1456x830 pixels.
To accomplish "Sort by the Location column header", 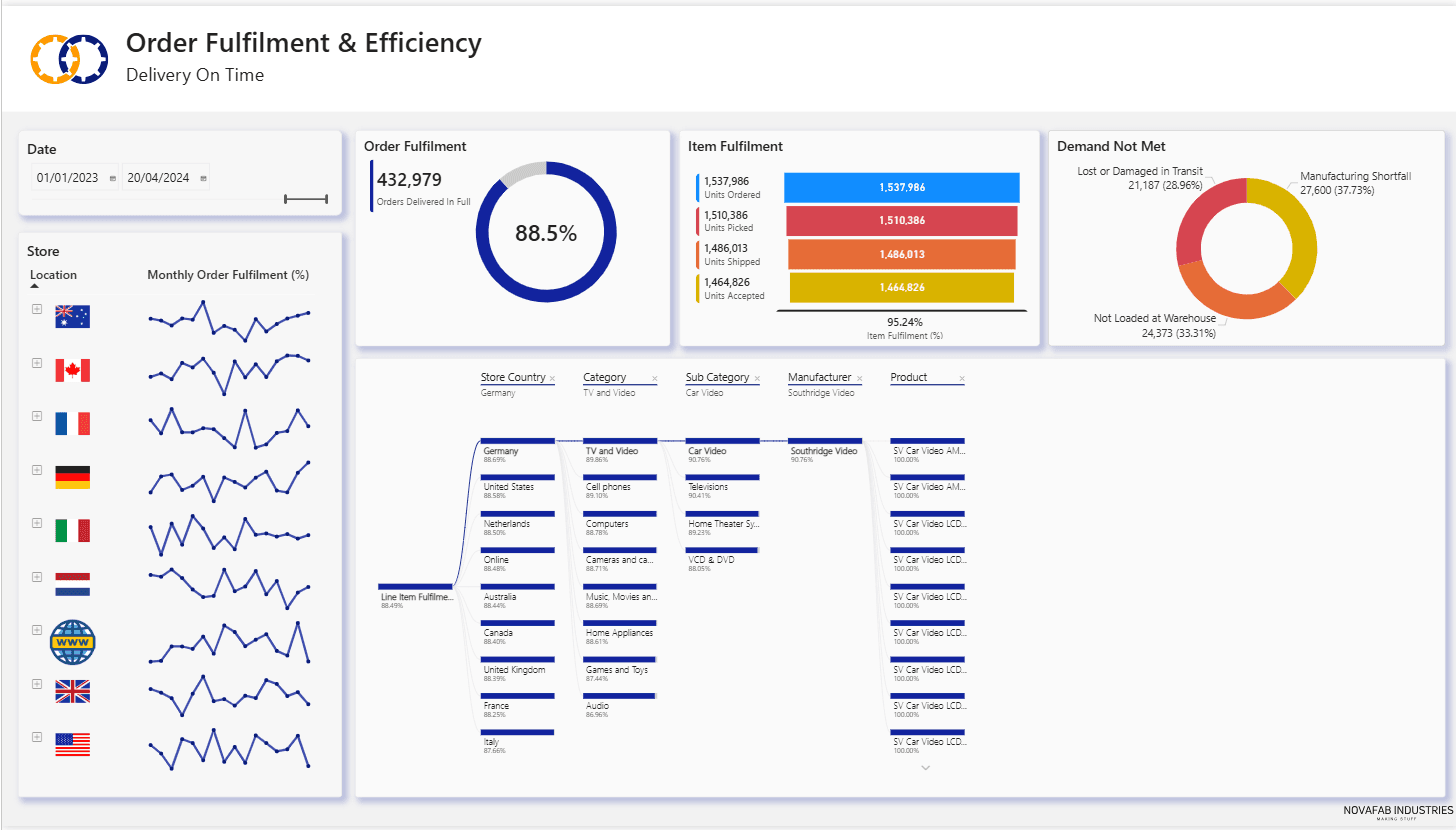I will pyautogui.click(x=53, y=275).
